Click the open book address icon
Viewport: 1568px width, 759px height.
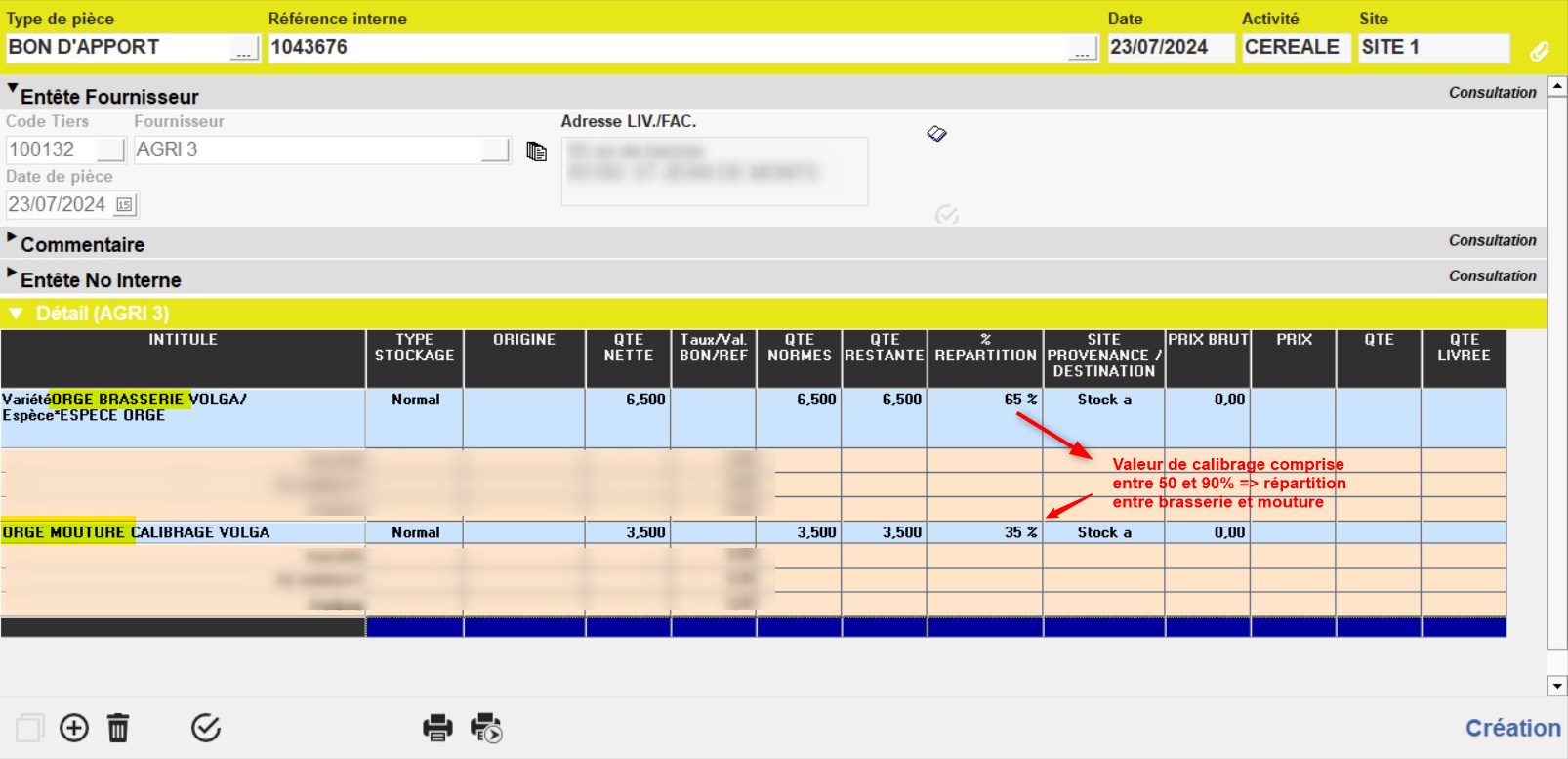[x=936, y=134]
